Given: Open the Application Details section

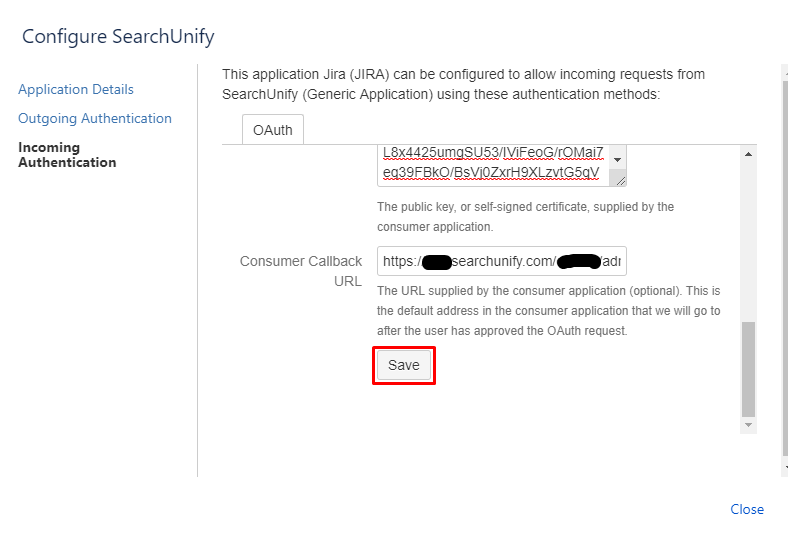Looking at the screenshot, I should pyautogui.click(x=76, y=89).
